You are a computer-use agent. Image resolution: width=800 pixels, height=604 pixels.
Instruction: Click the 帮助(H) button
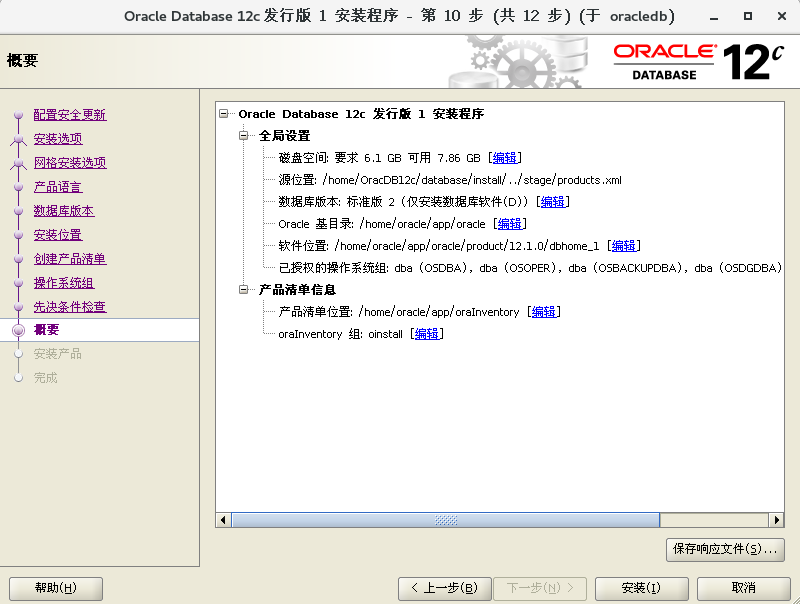(x=56, y=588)
